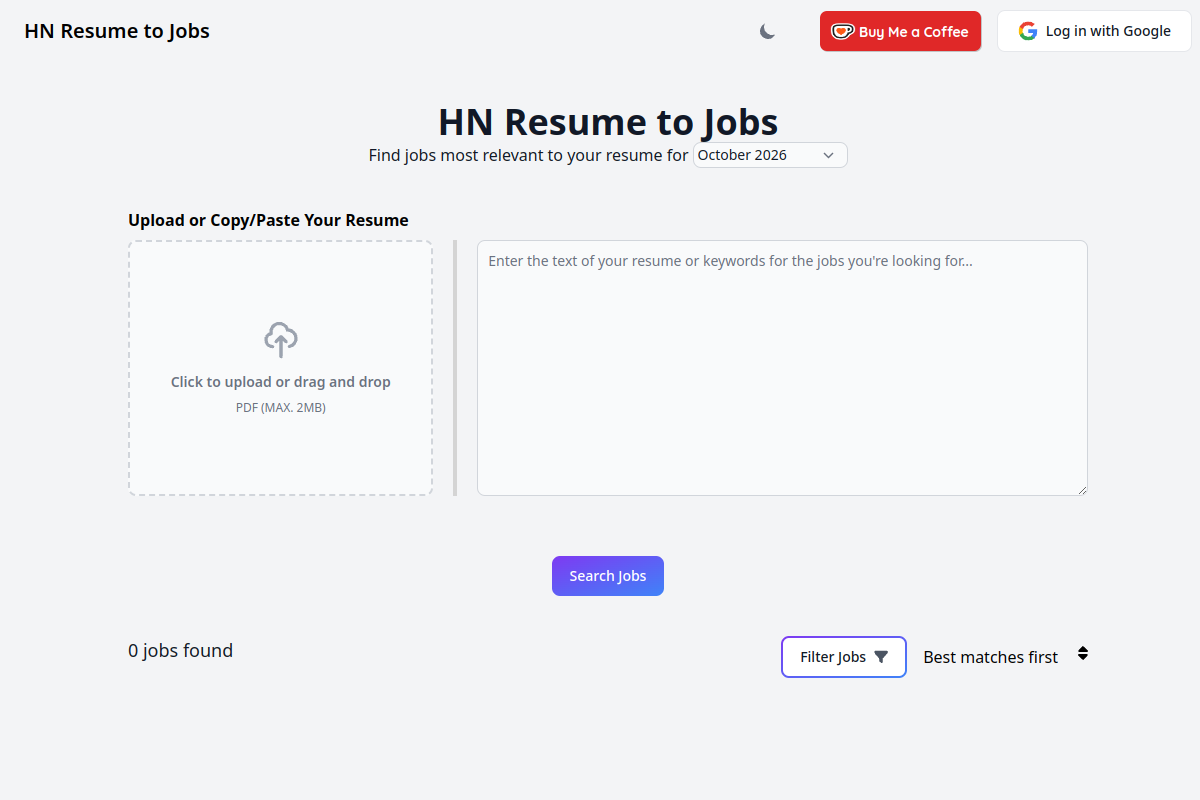Grab the textarea resize handle corner
The image size is (1200, 800).
click(1081, 489)
